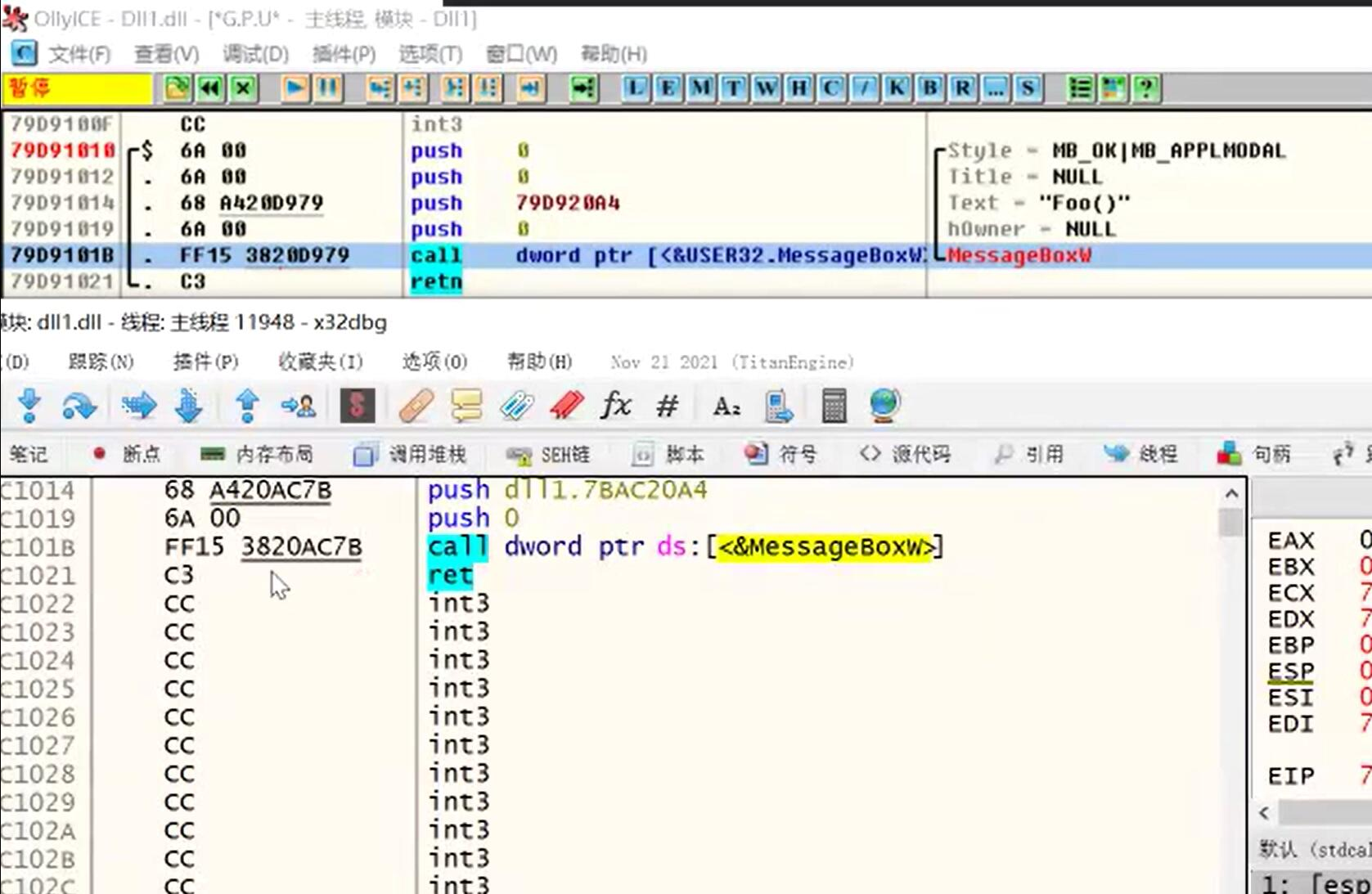1372x894 pixels.
Task: Run to user code in x32dbg
Action: pos(298,405)
